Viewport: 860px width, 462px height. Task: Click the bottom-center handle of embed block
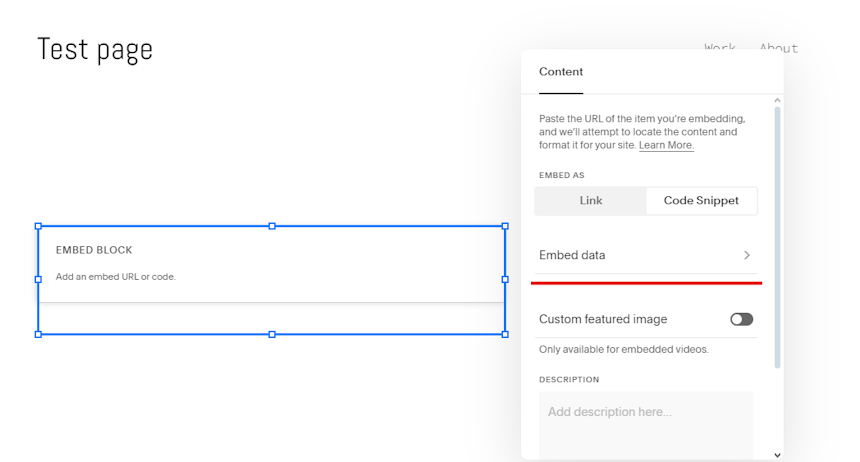click(272, 334)
